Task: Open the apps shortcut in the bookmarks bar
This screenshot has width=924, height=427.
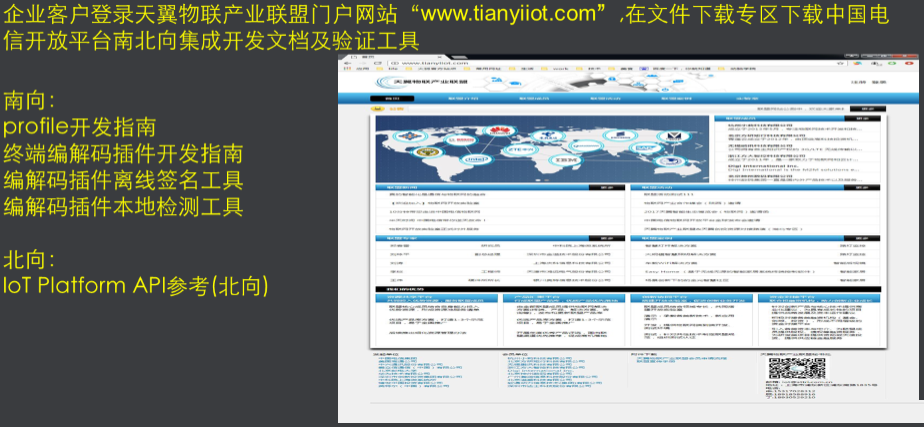Action: 344,68
